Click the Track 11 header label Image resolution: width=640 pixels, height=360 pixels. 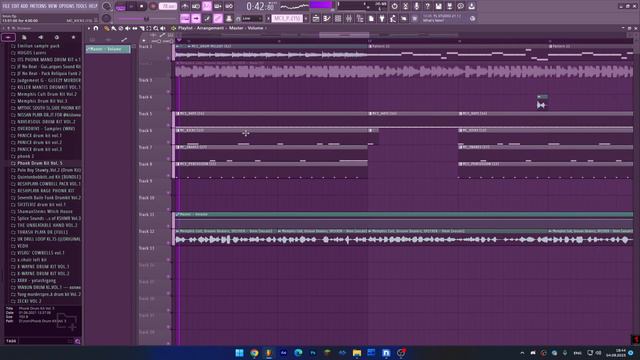[x=146, y=214]
